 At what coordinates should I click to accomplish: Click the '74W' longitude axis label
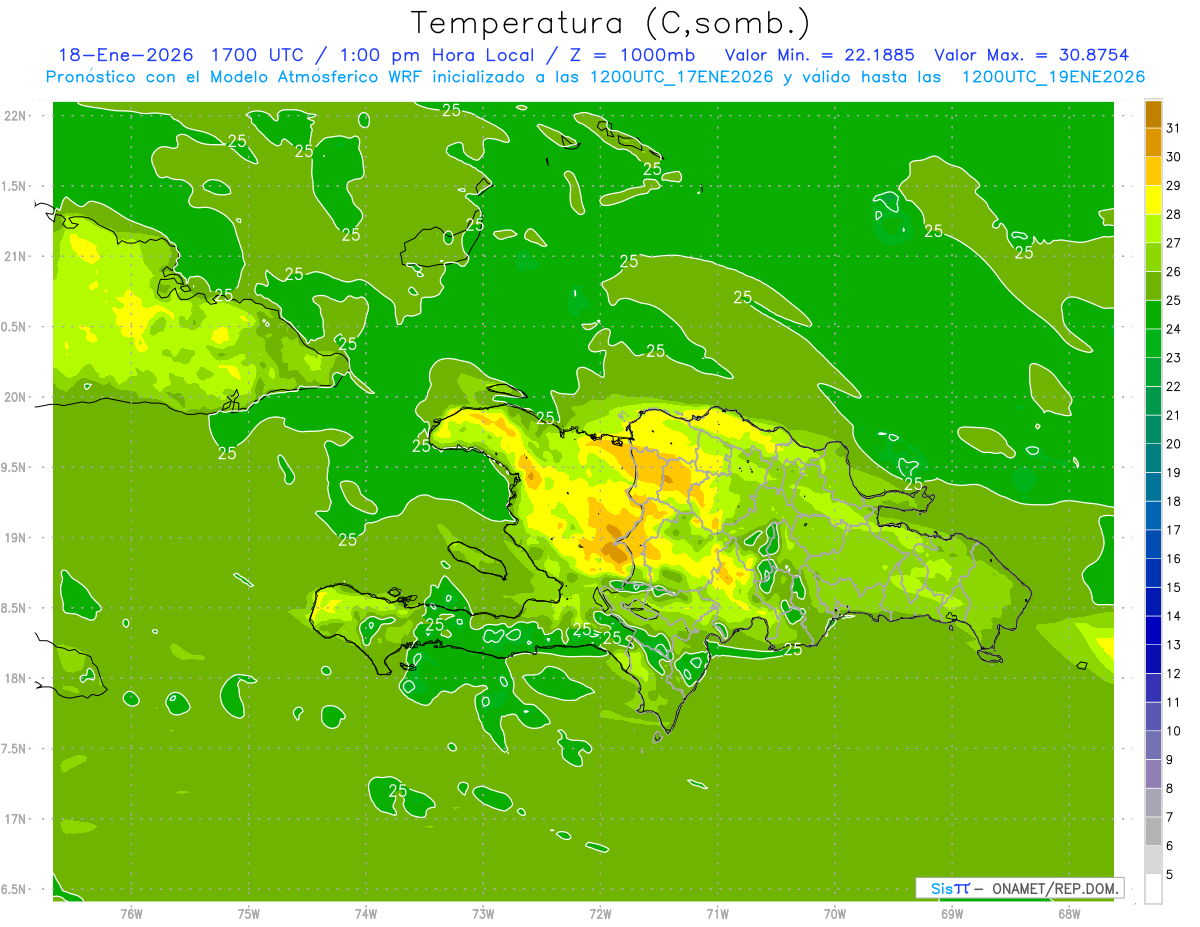[x=366, y=914]
